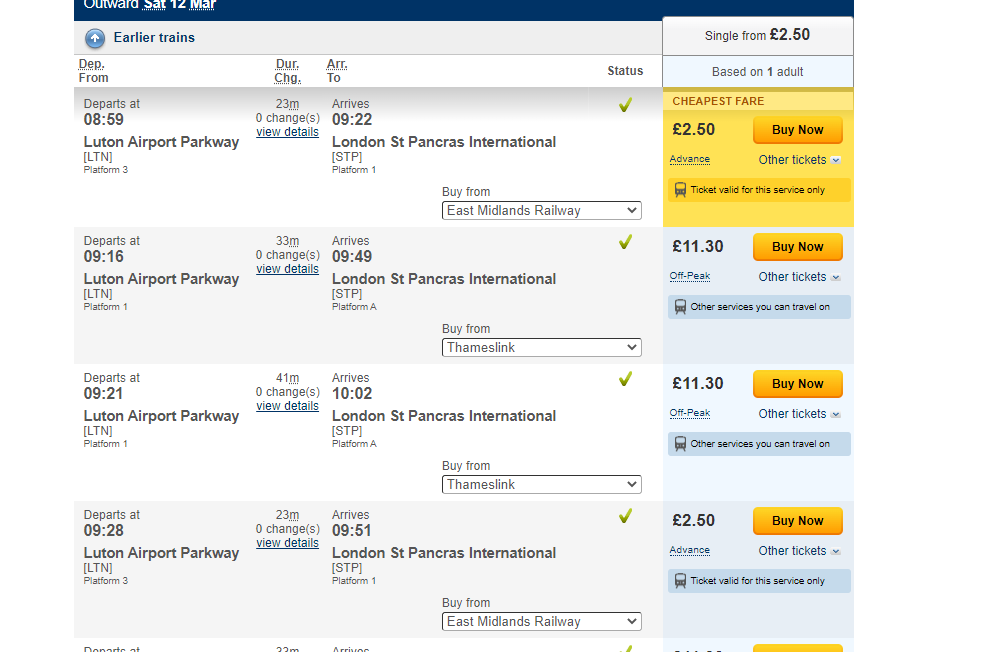The height and width of the screenshot is (652, 983).
Task: Click train icon on 09:16 other services note
Action: 680,307
